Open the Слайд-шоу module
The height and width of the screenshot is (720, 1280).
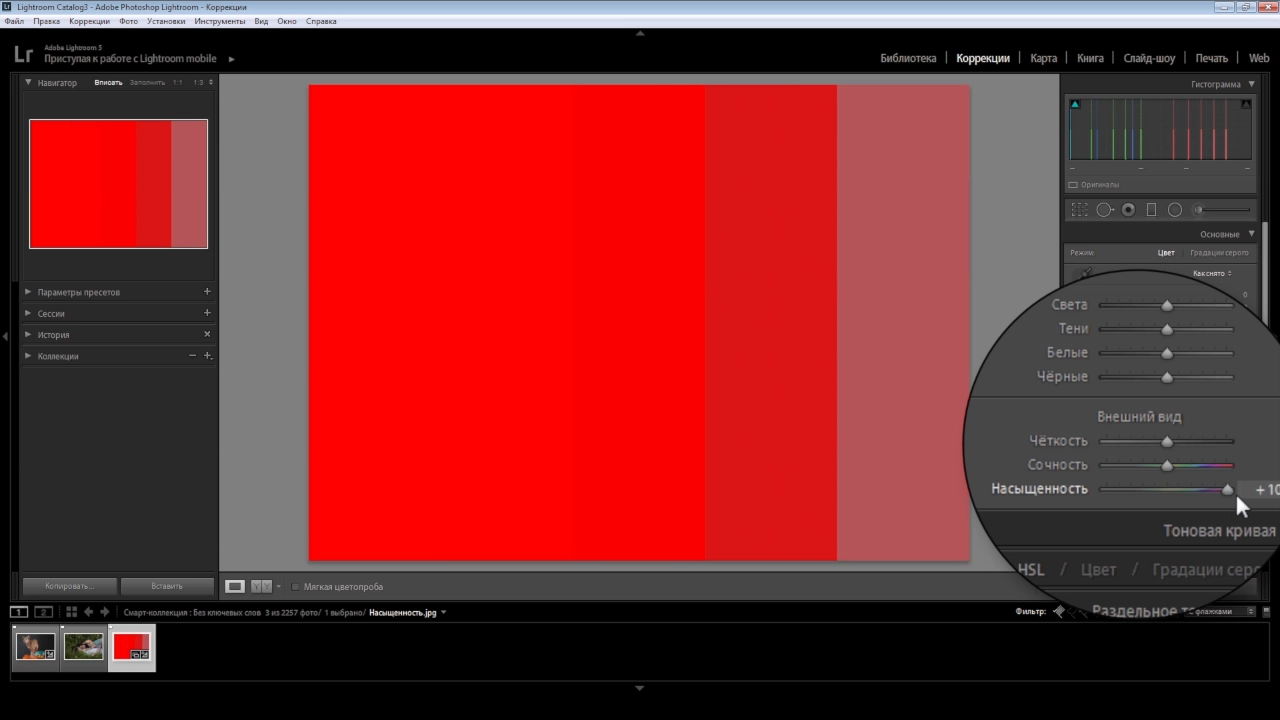point(1149,58)
